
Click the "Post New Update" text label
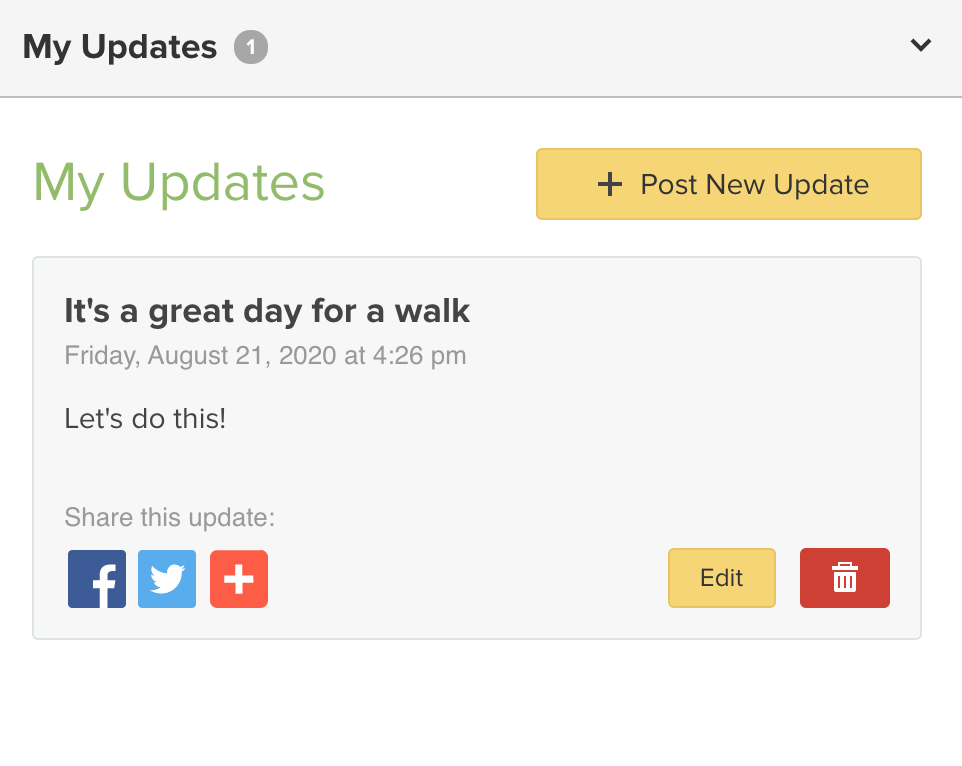coord(754,184)
